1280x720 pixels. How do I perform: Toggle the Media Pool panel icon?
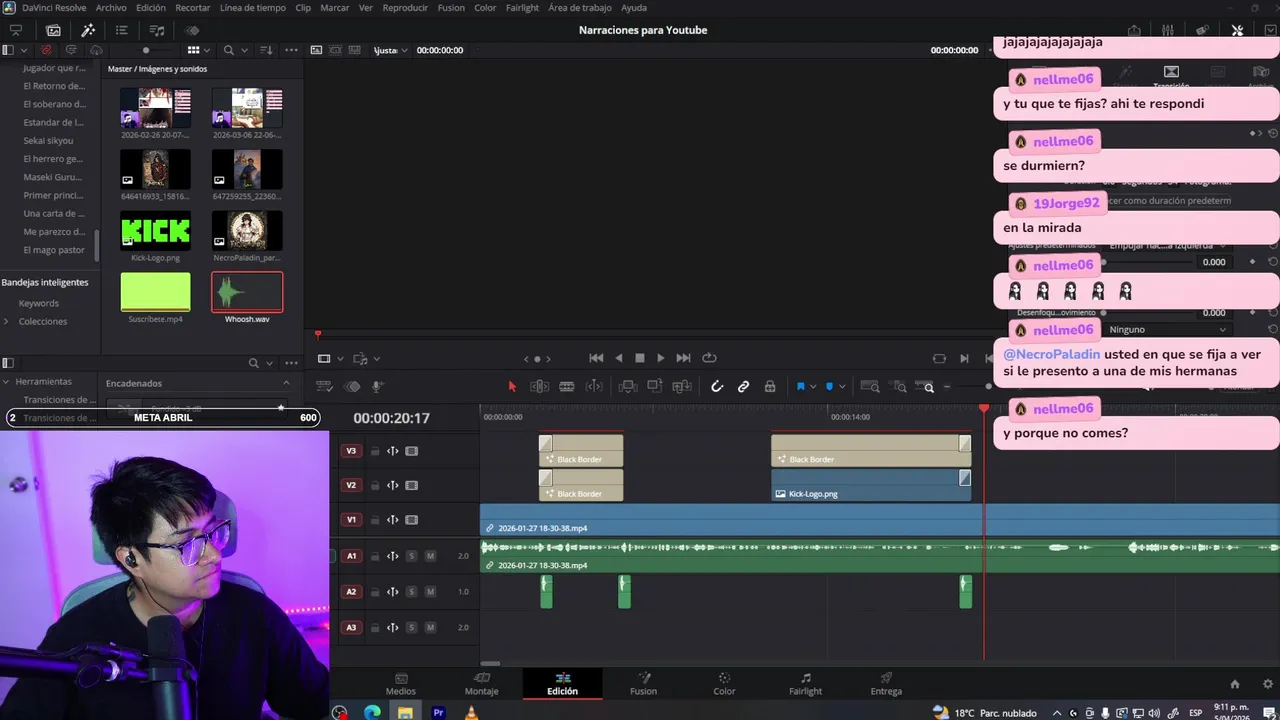point(53,30)
